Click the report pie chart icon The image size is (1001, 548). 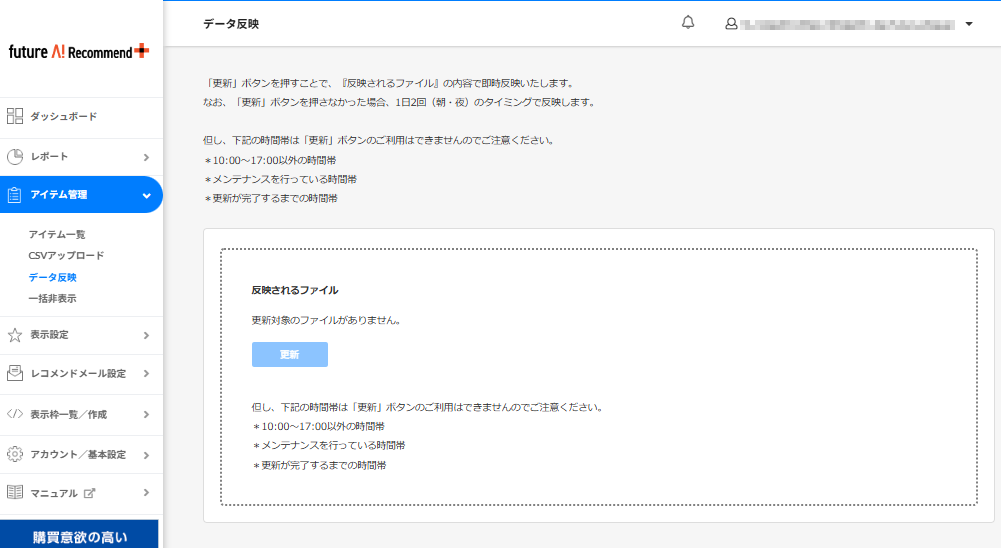tap(15, 157)
